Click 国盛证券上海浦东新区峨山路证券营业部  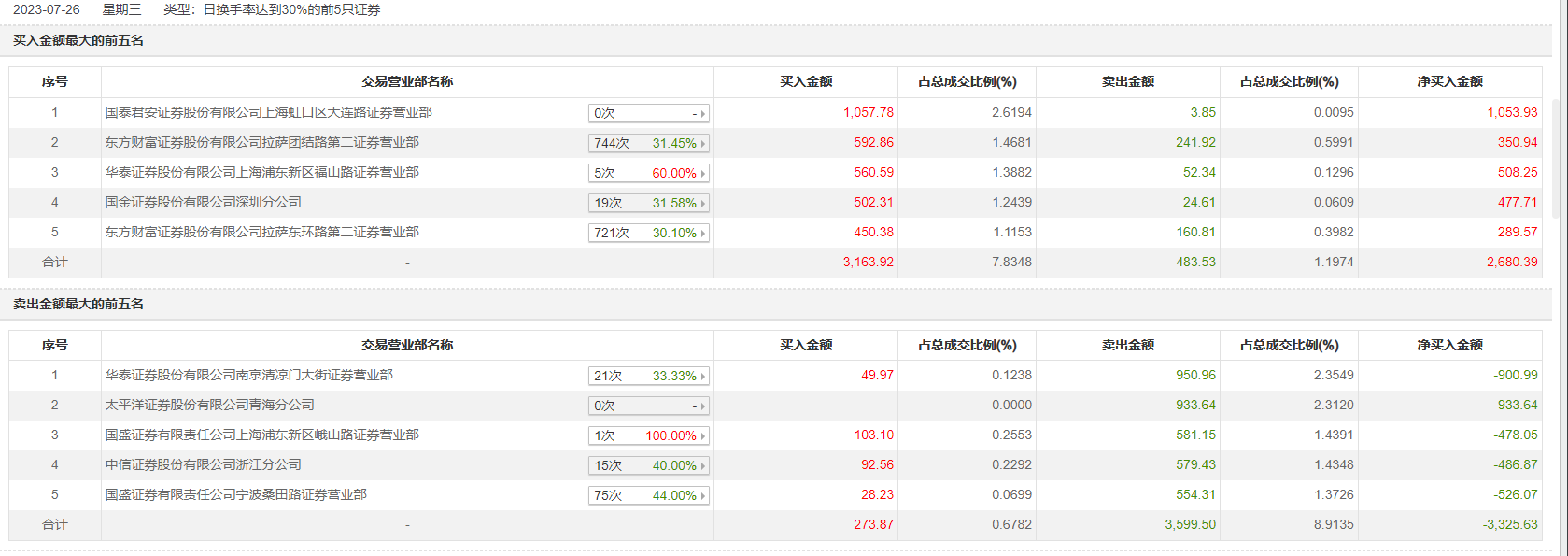coord(261,435)
